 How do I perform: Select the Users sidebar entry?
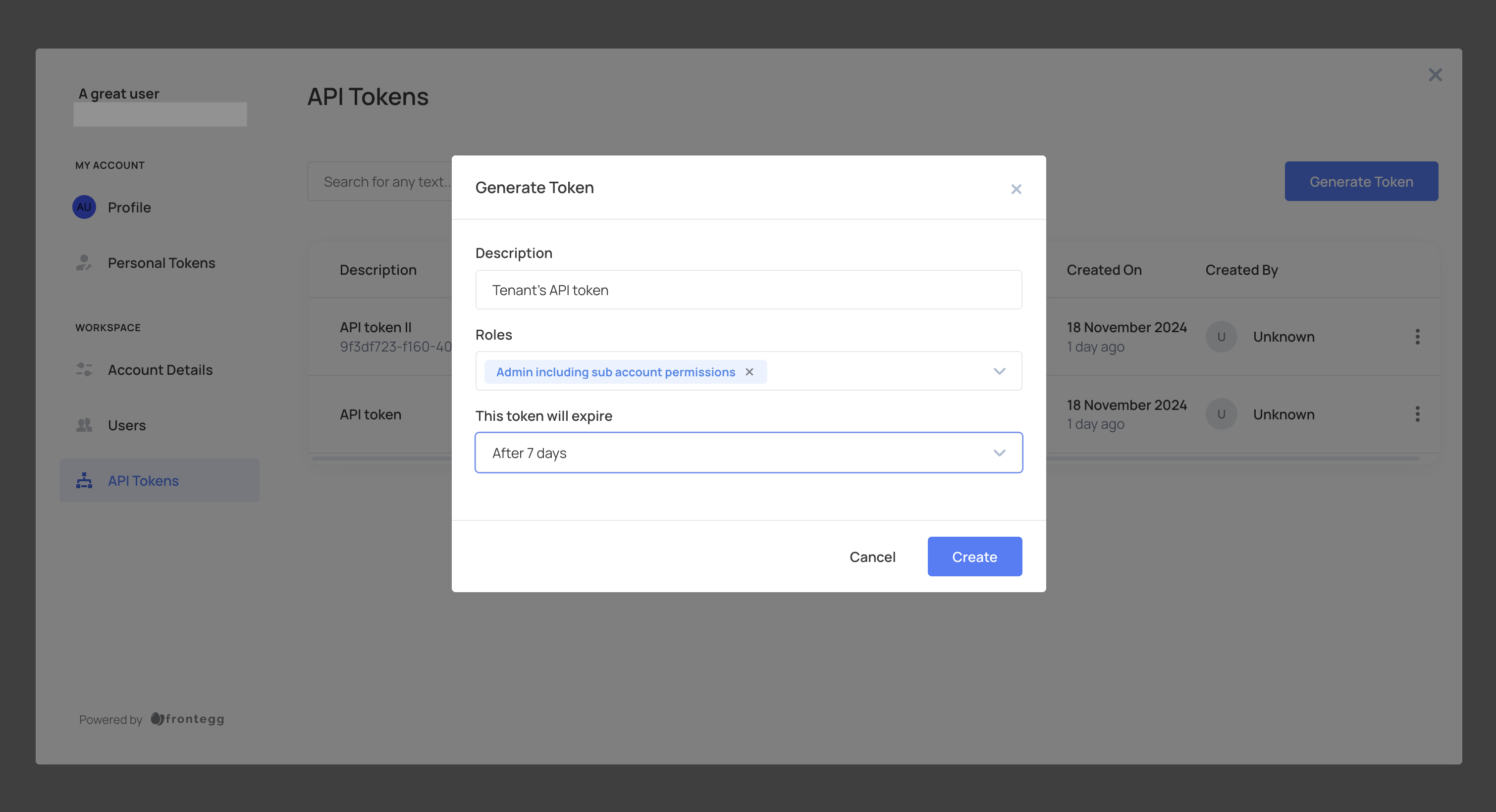click(127, 425)
